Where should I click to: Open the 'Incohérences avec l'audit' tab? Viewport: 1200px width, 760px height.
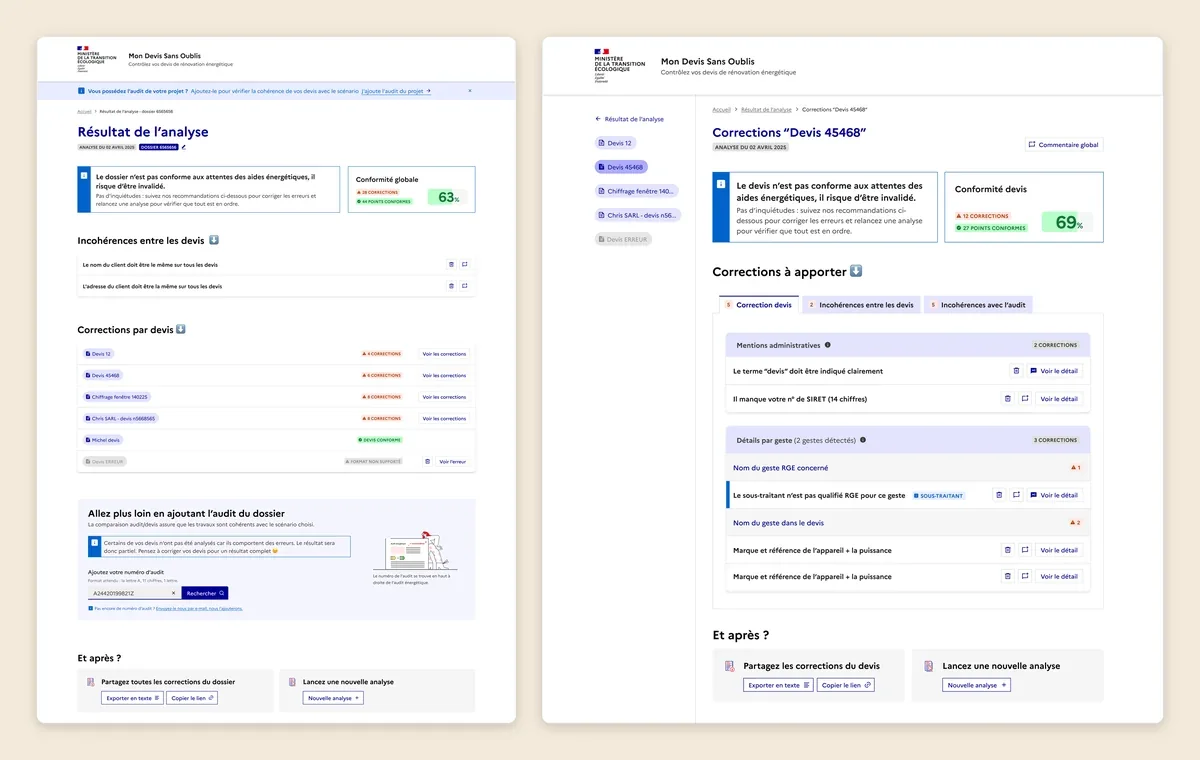click(x=977, y=305)
